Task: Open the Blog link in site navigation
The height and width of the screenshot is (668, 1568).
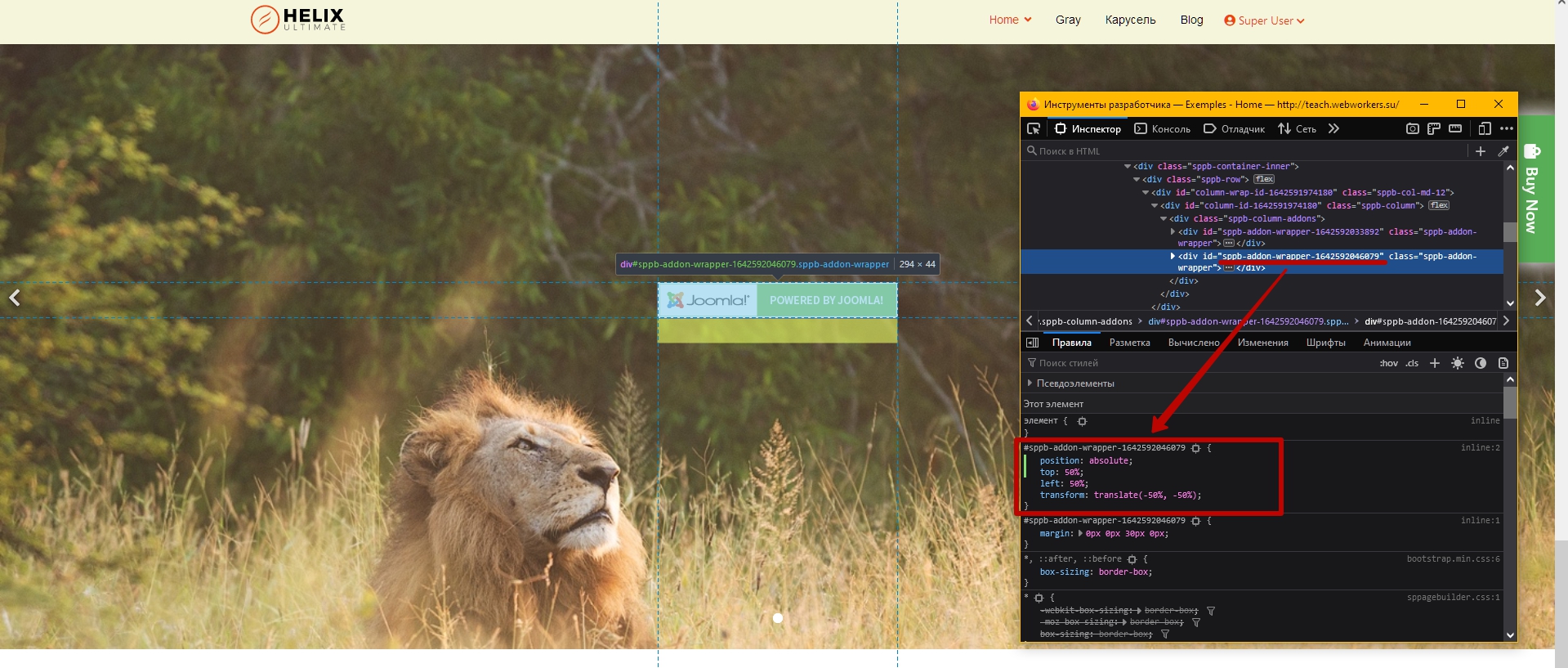Action: 1191,20
